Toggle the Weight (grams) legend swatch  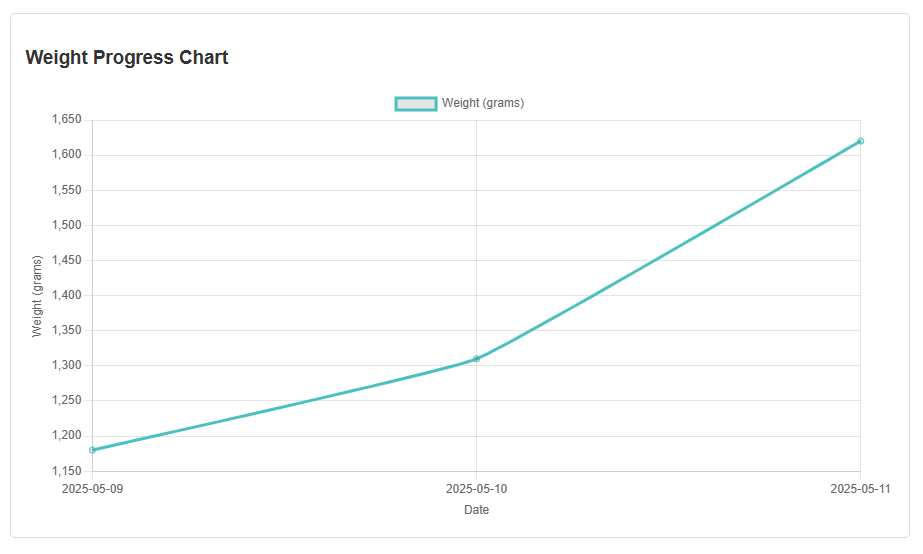click(416, 104)
